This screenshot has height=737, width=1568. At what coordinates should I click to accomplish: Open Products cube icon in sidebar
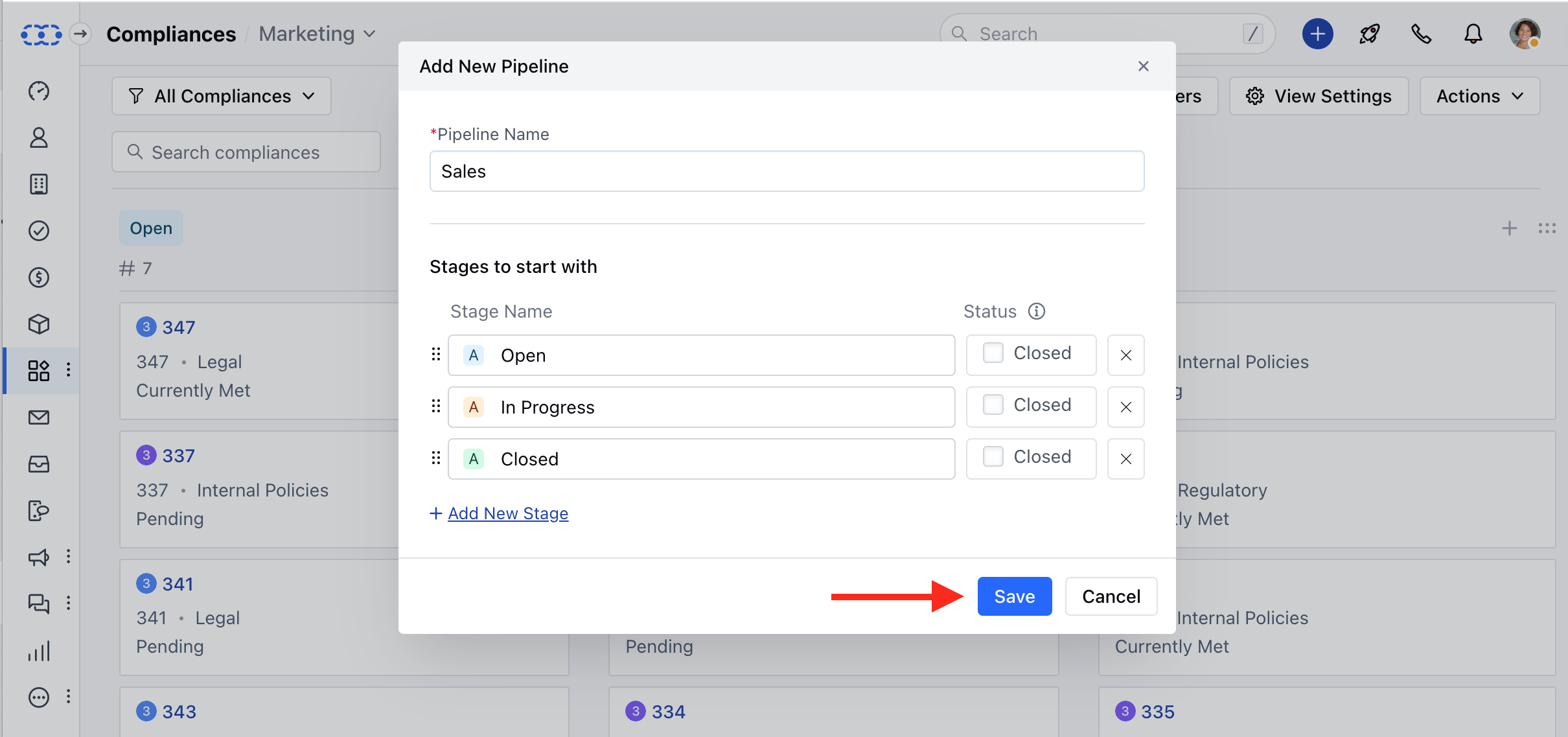click(39, 324)
